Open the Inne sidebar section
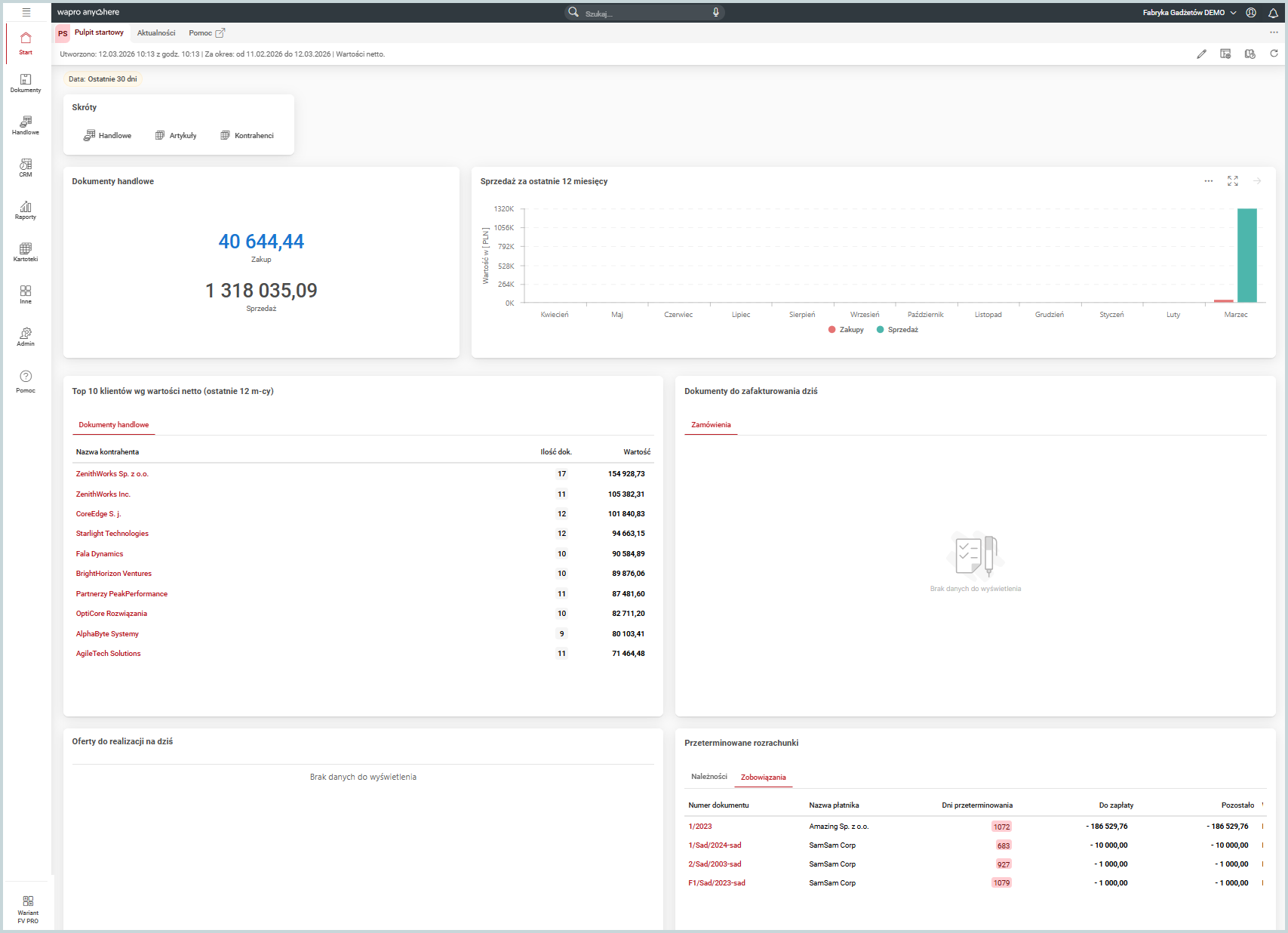The height and width of the screenshot is (933, 1288). tap(26, 294)
